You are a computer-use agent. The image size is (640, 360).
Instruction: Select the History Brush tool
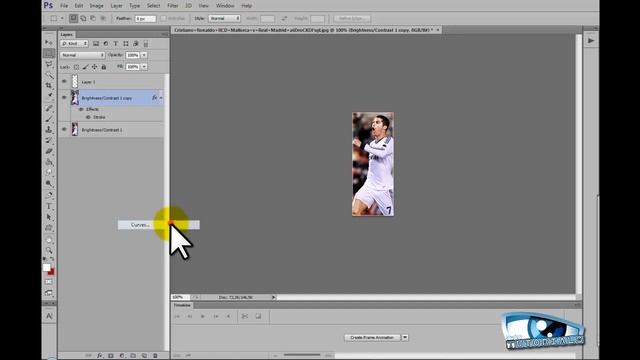(x=49, y=140)
